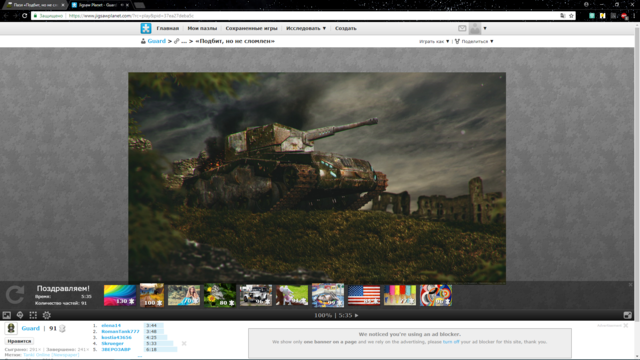This screenshot has width=640, height=360.
Task: Open the 80-piece flowers puzzle thumbnail
Action: [220, 295]
